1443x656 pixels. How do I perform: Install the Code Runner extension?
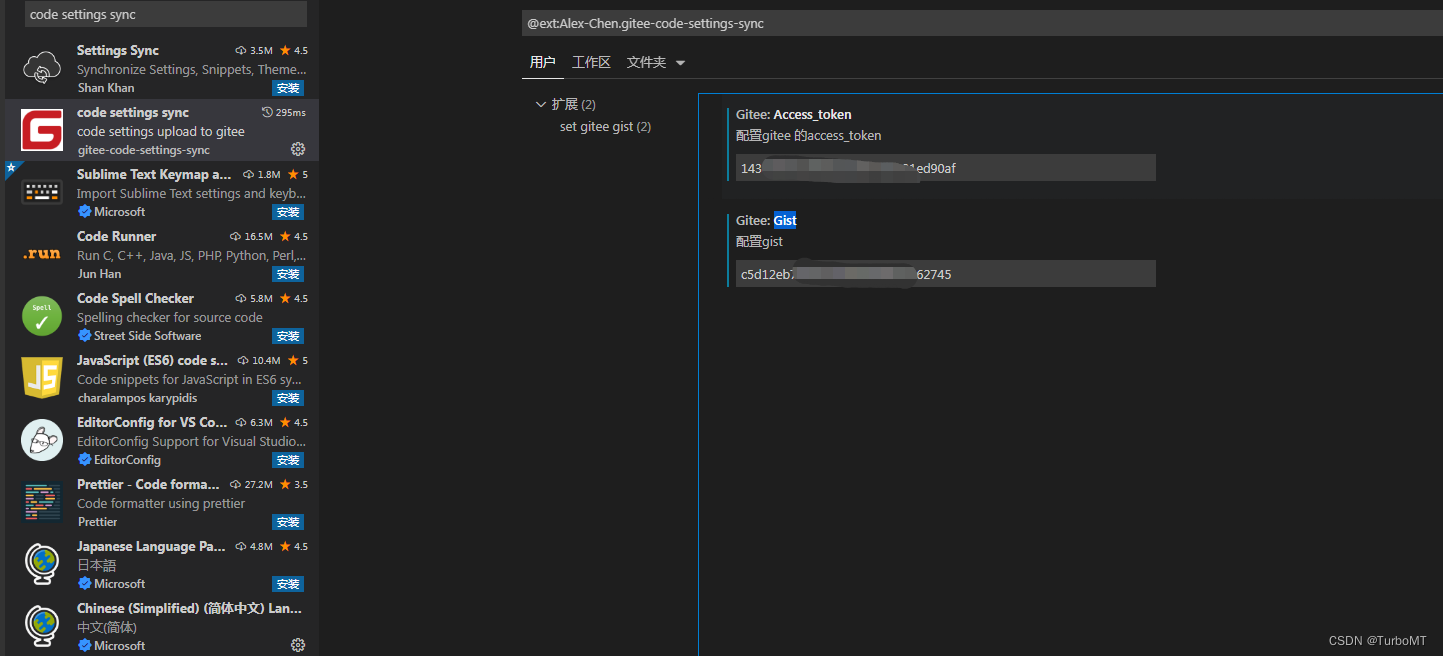[288, 274]
